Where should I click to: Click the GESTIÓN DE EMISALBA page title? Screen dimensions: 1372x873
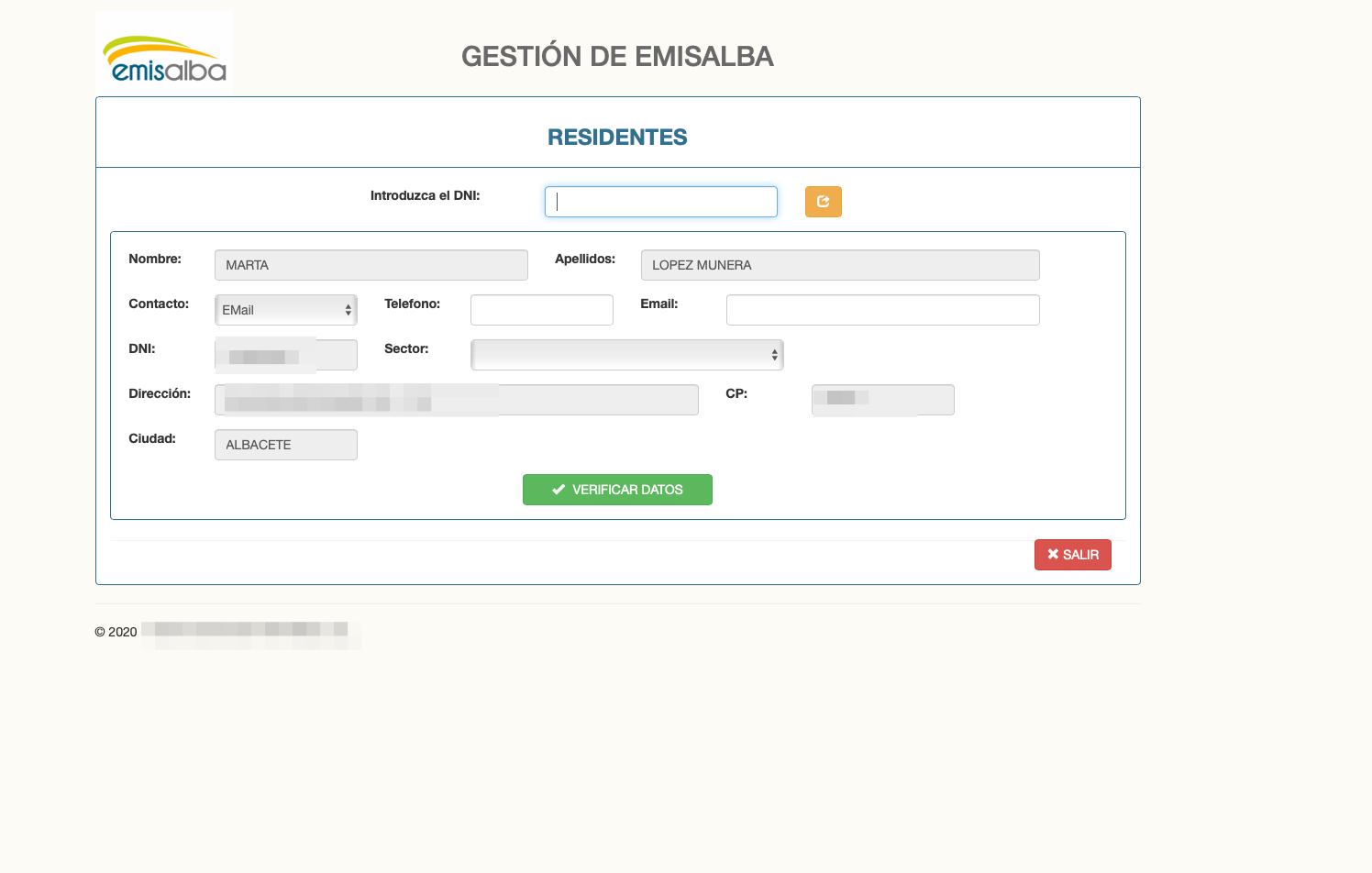(x=617, y=56)
